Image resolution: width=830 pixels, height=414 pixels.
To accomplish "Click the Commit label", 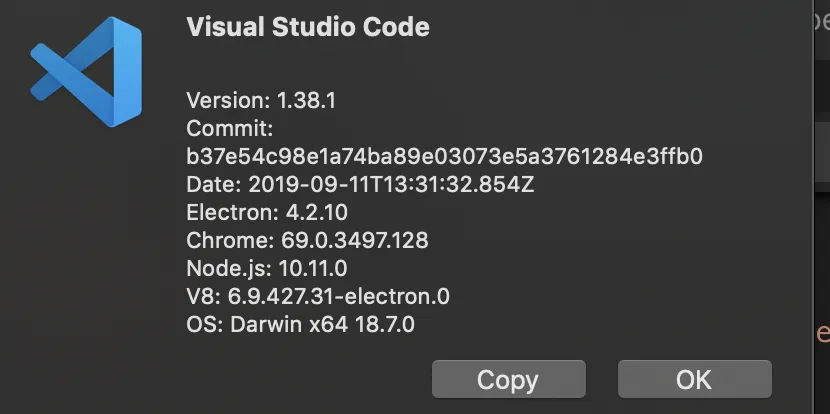I will (229, 128).
